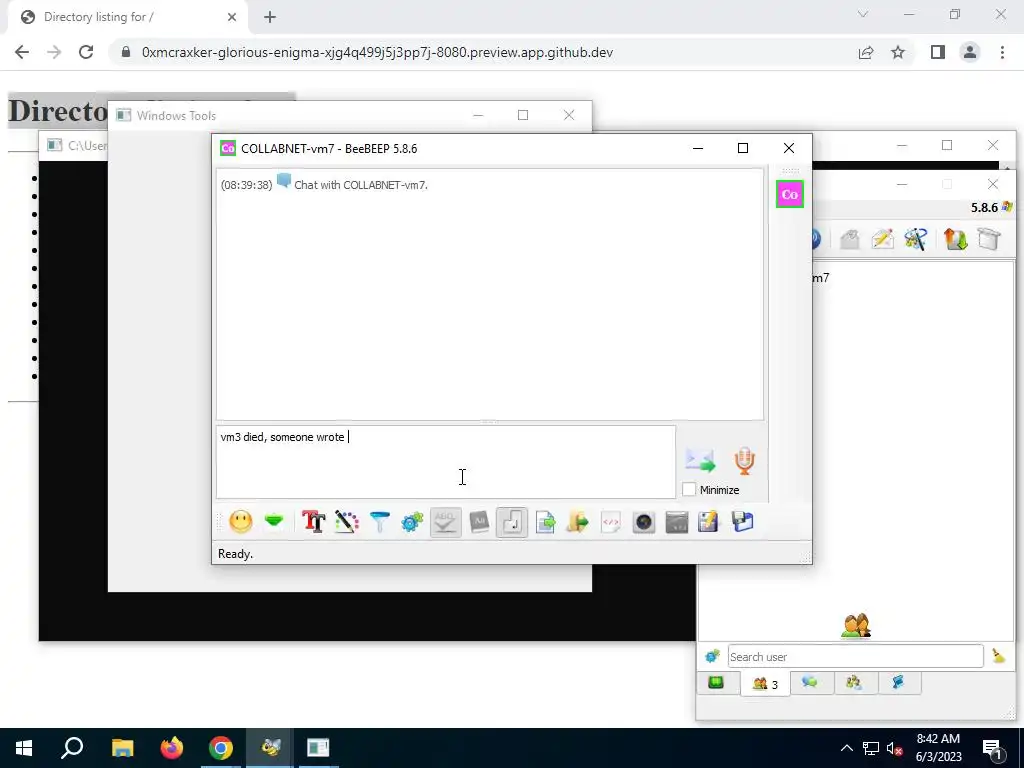Viewport: 1024px width, 768px height.
Task: Click the muted volume tray icon
Action: [x=895, y=748]
